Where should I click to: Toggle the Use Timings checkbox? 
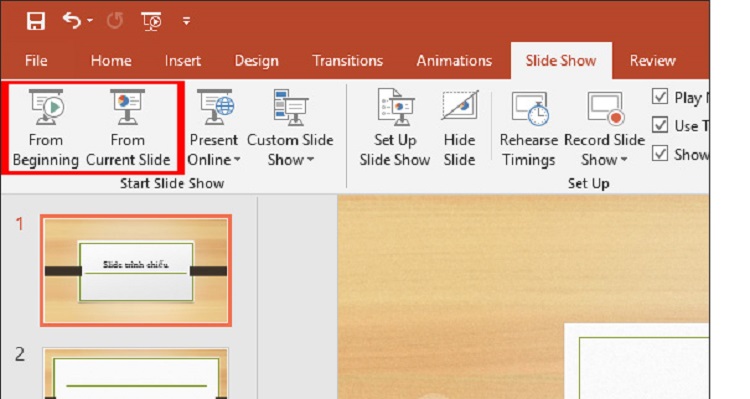coord(660,125)
